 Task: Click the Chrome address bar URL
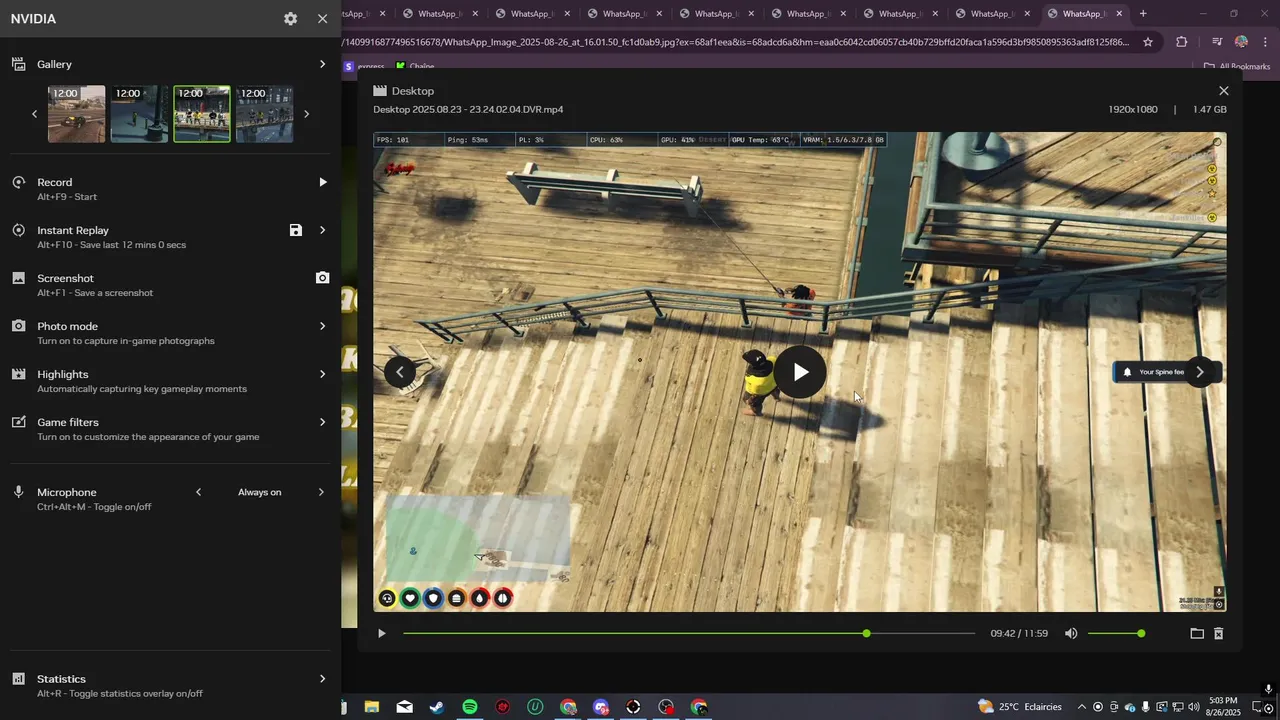735,42
